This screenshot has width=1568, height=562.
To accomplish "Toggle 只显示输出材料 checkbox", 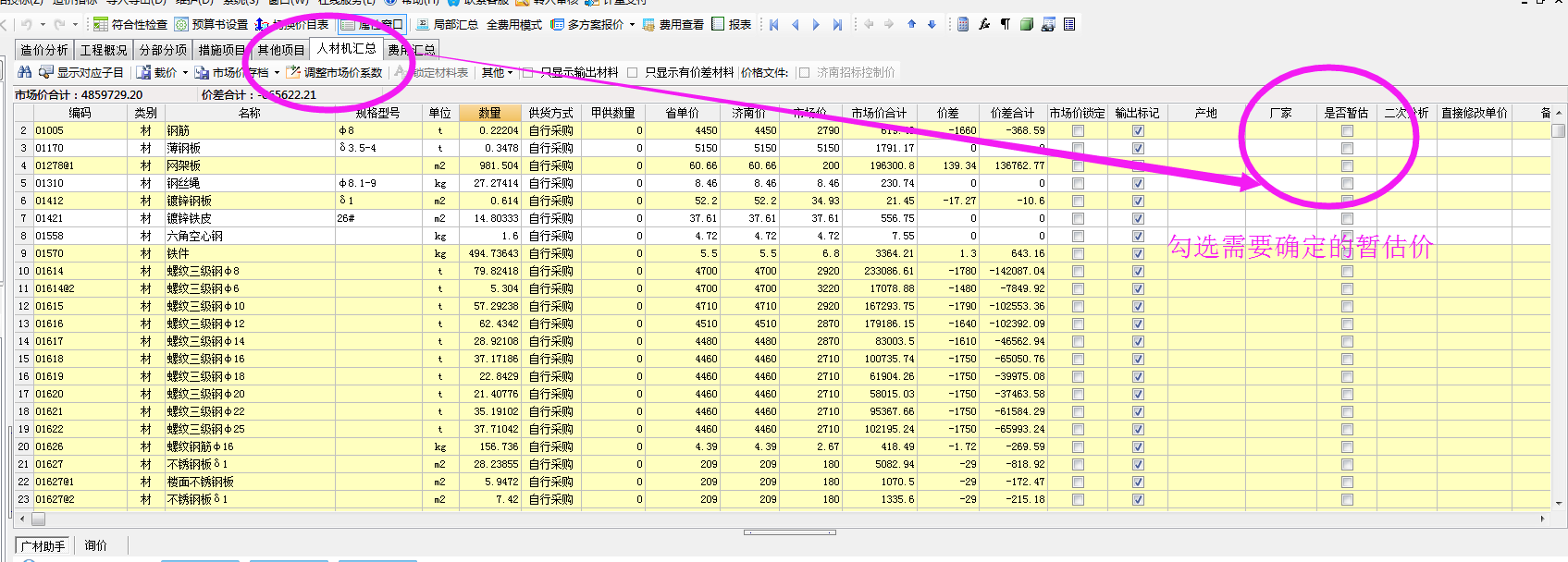I will [x=528, y=72].
